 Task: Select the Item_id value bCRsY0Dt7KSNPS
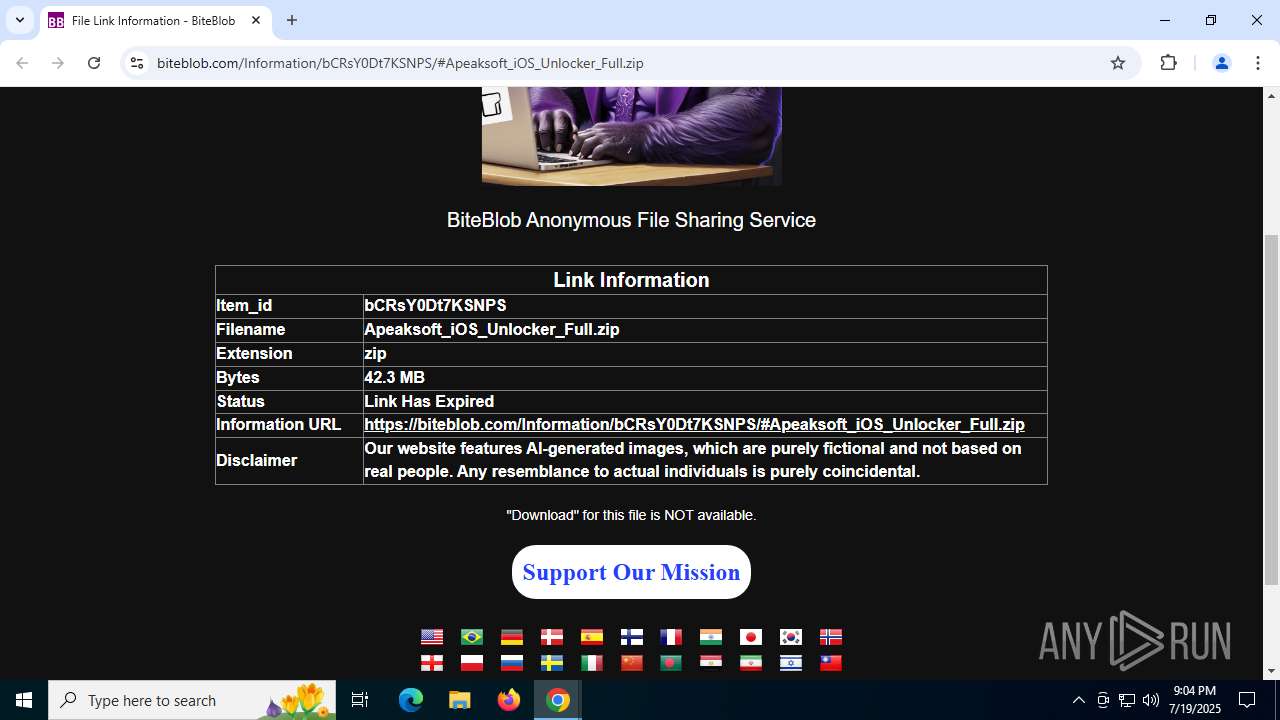[435, 306]
